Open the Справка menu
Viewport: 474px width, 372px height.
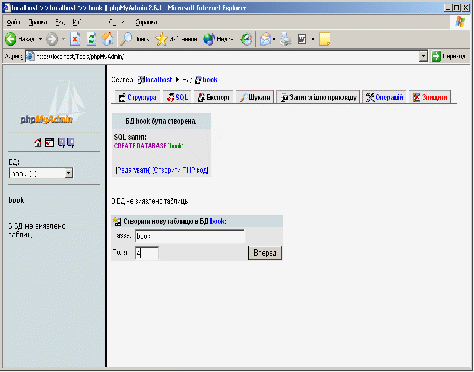tap(146, 22)
